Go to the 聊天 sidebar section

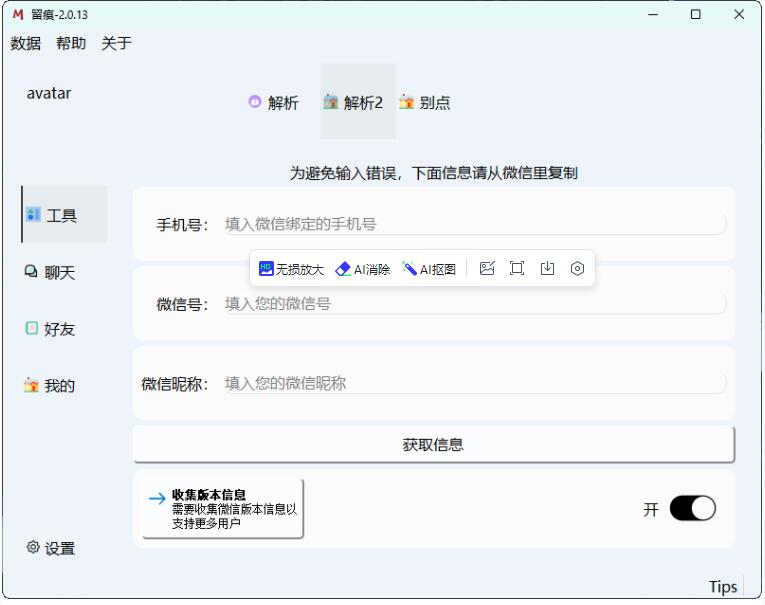coord(50,272)
